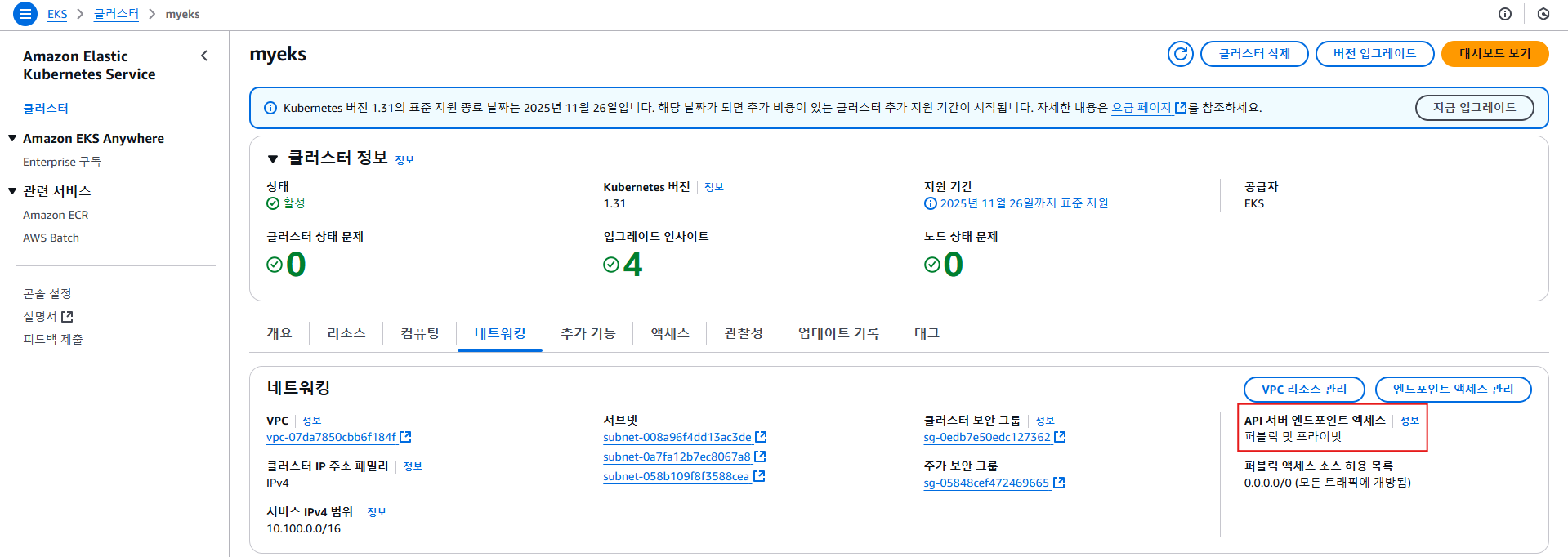Select the 네트워킹 tab
This screenshot has width=1568, height=557.
(x=500, y=333)
